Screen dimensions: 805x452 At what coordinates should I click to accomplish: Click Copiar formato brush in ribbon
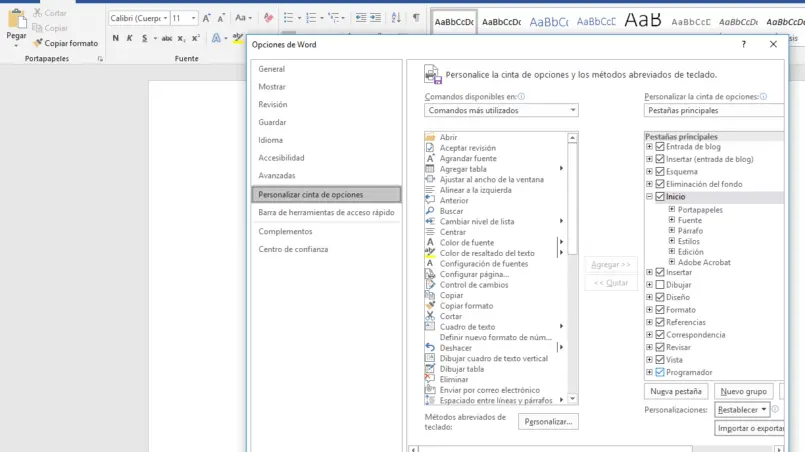[x=38, y=43]
